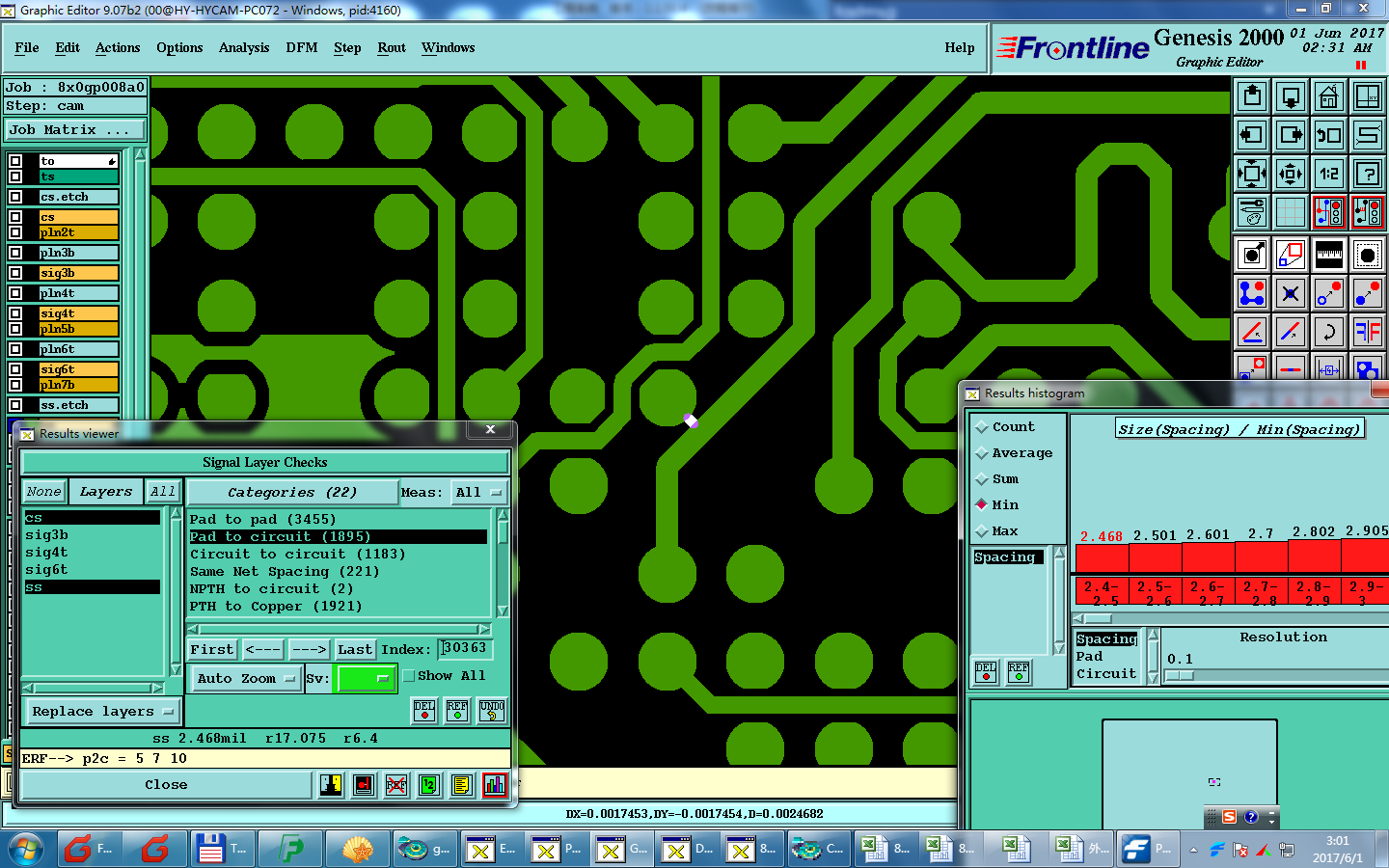
Task: Click the First result button
Action: point(212,650)
